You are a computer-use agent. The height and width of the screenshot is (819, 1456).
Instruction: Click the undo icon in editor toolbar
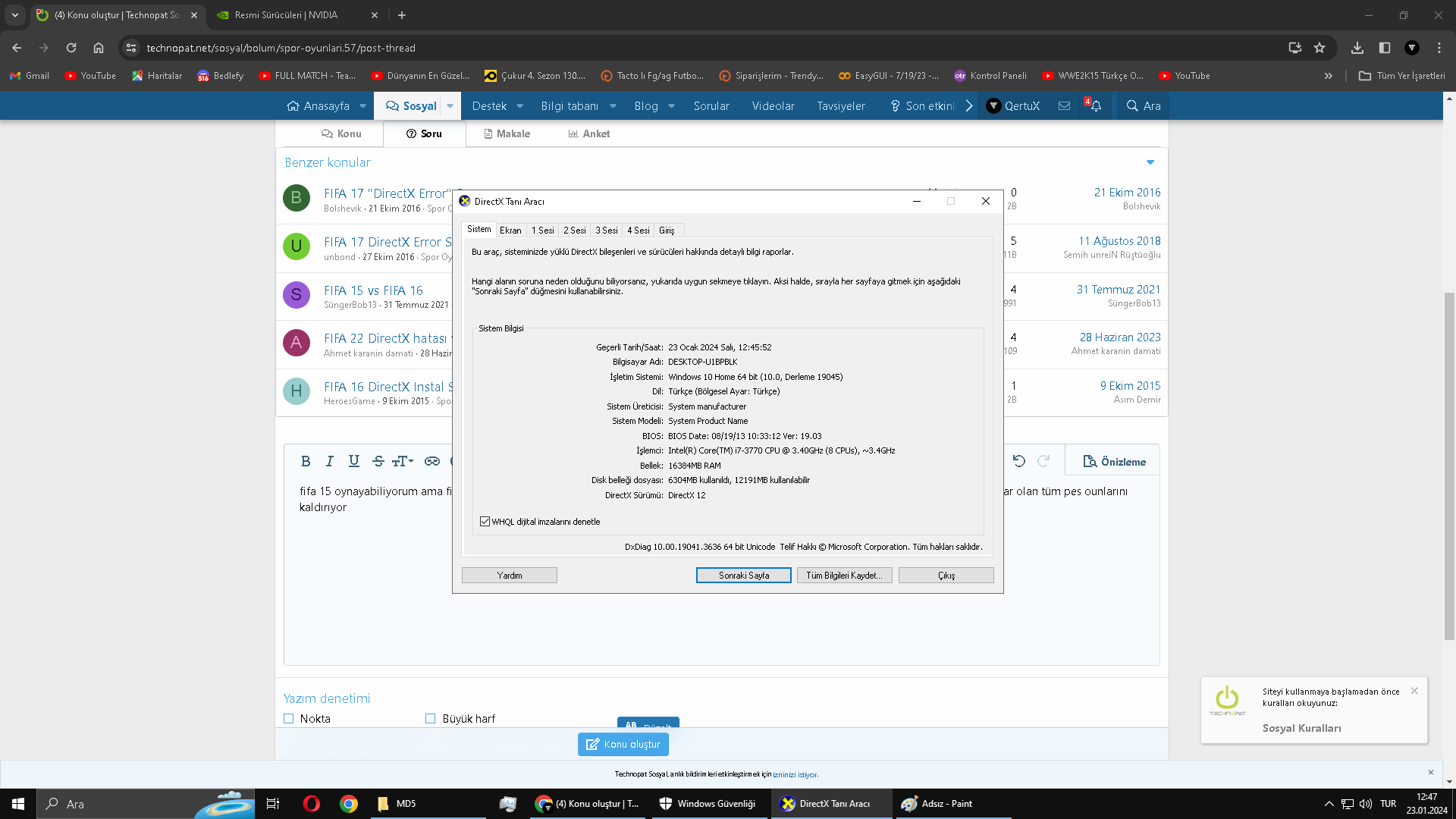pos(1019,461)
